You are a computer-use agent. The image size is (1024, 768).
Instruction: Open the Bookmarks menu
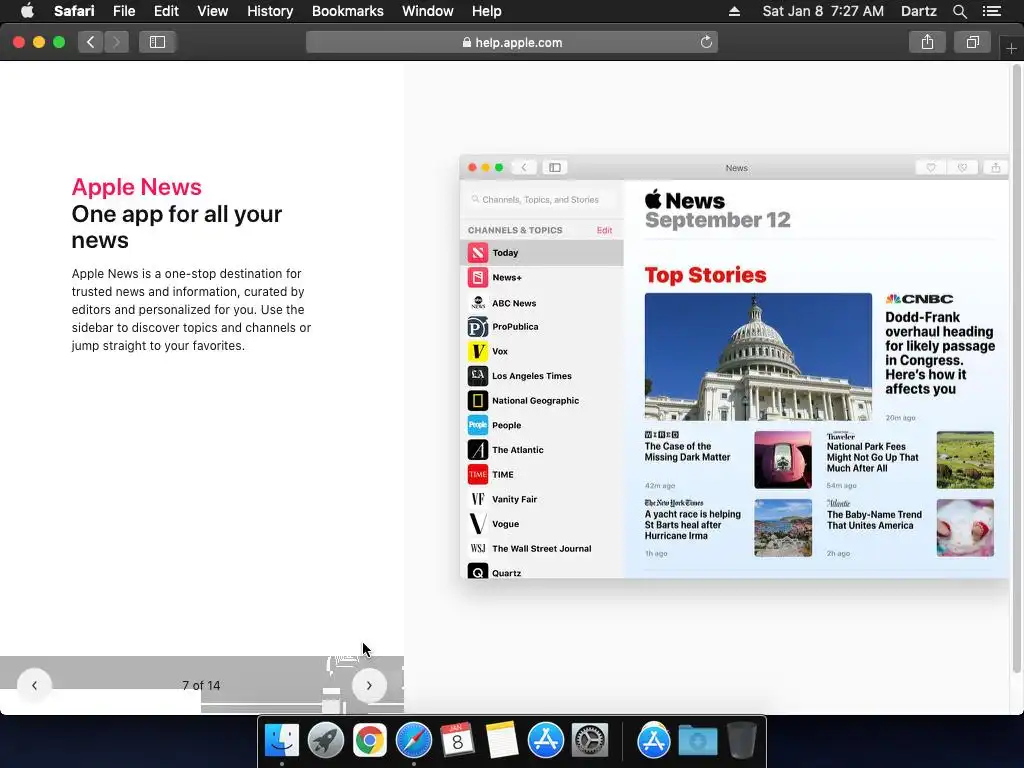pyautogui.click(x=347, y=11)
